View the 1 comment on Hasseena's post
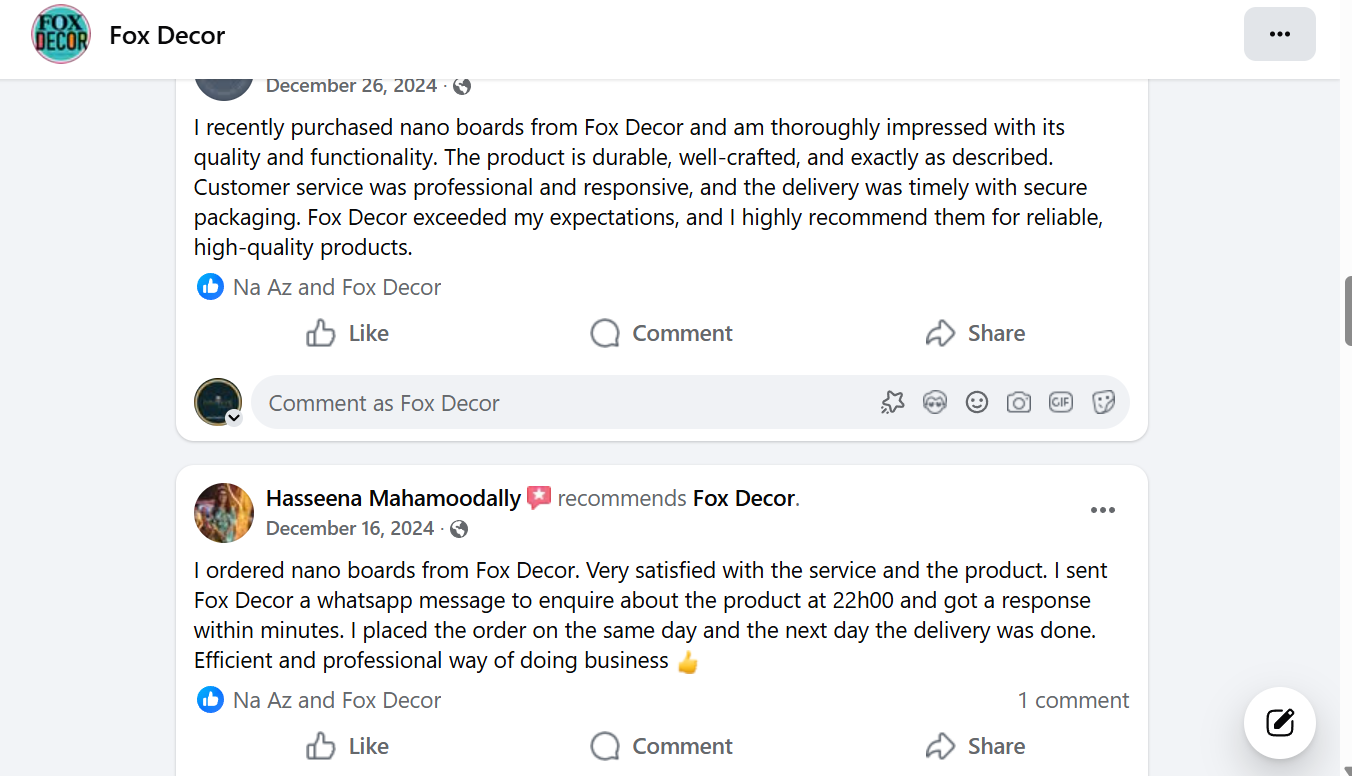Viewport: 1352px width, 776px height. coord(1073,700)
